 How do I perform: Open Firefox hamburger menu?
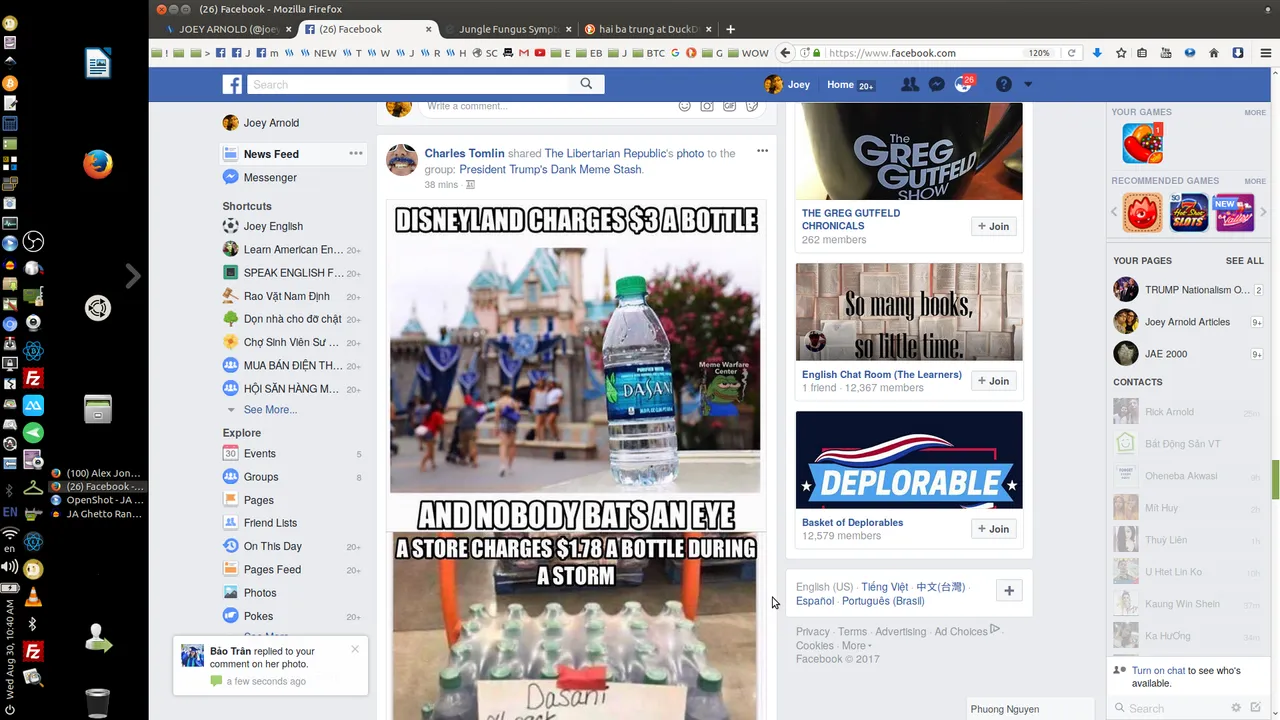point(1265,53)
